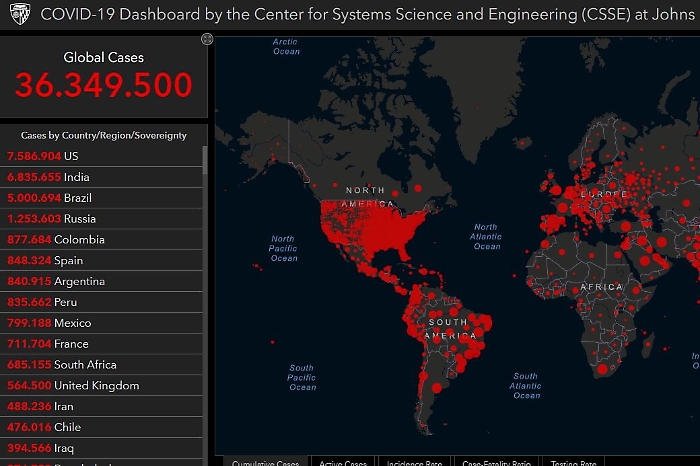Click the Global Cases total number
Screen dimensions: 700x466
pos(103,85)
